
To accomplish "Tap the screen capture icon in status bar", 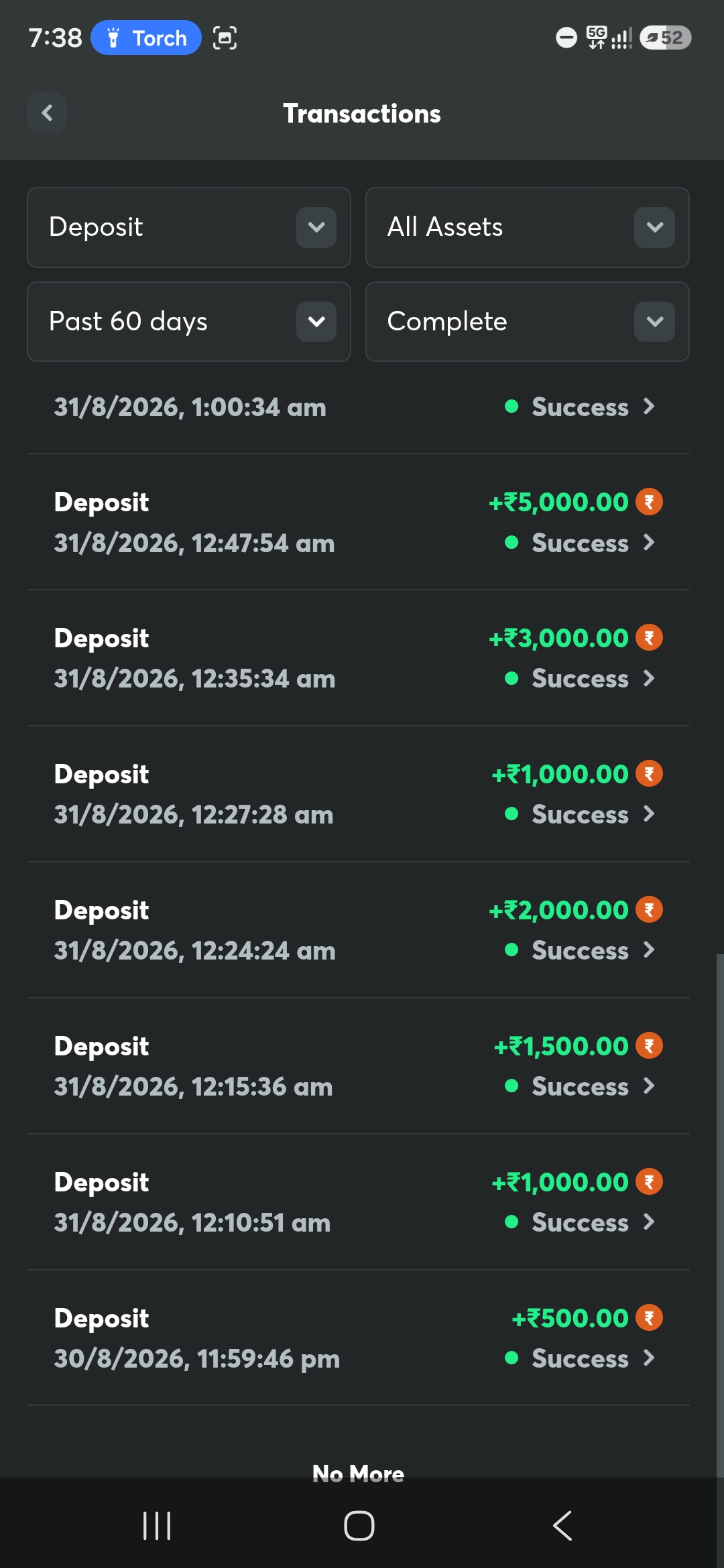I will click(225, 38).
